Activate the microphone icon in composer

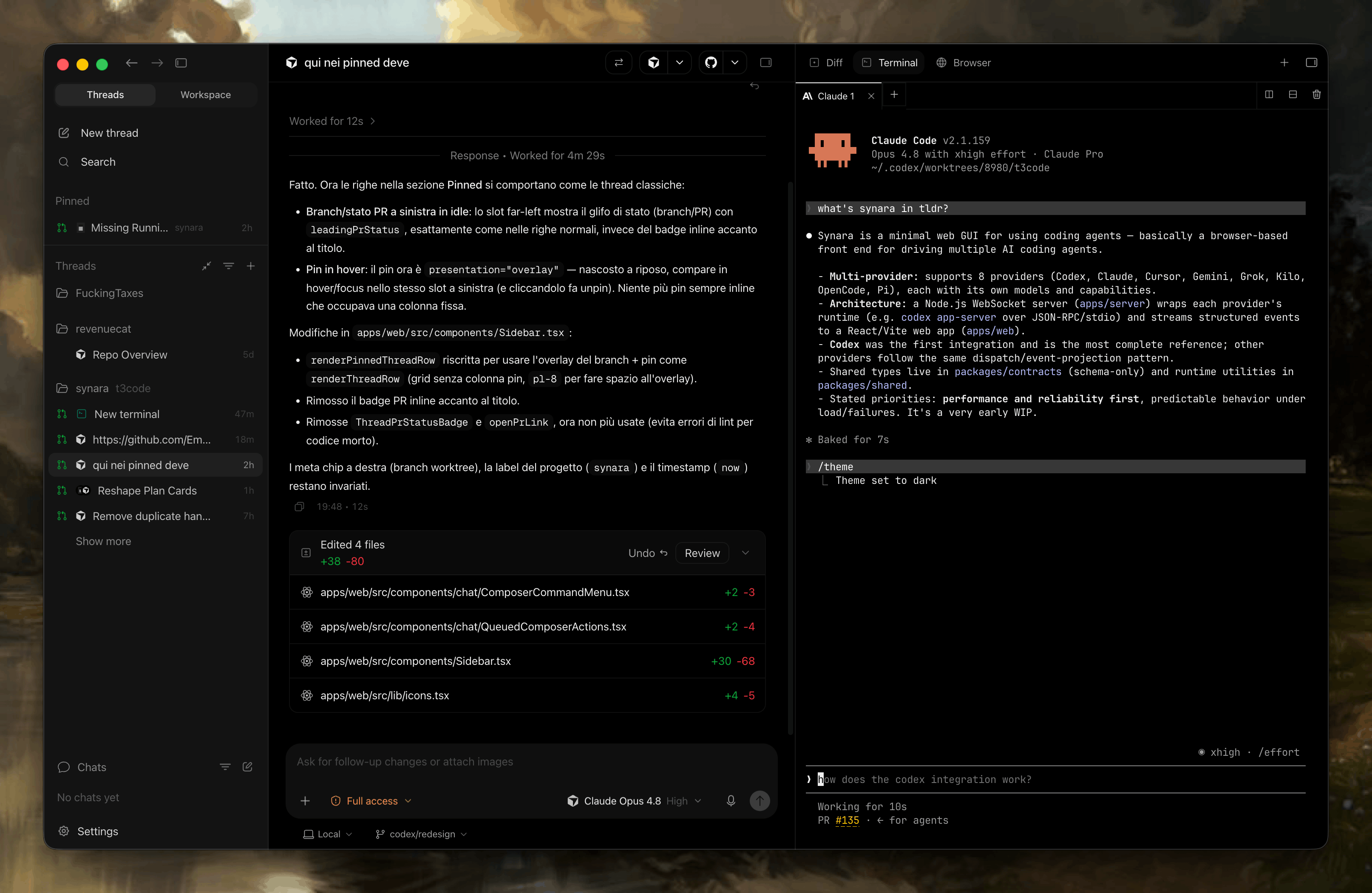tap(731, 801)
